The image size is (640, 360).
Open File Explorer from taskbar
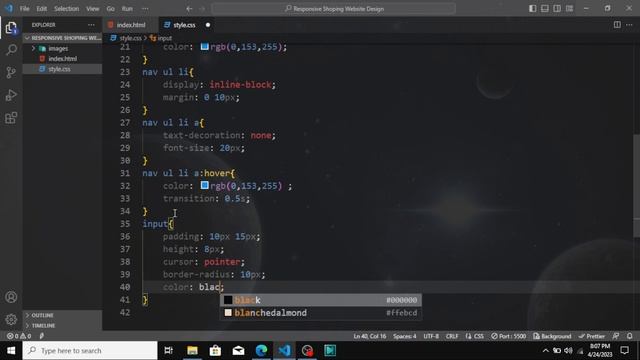tap(192, 350)
